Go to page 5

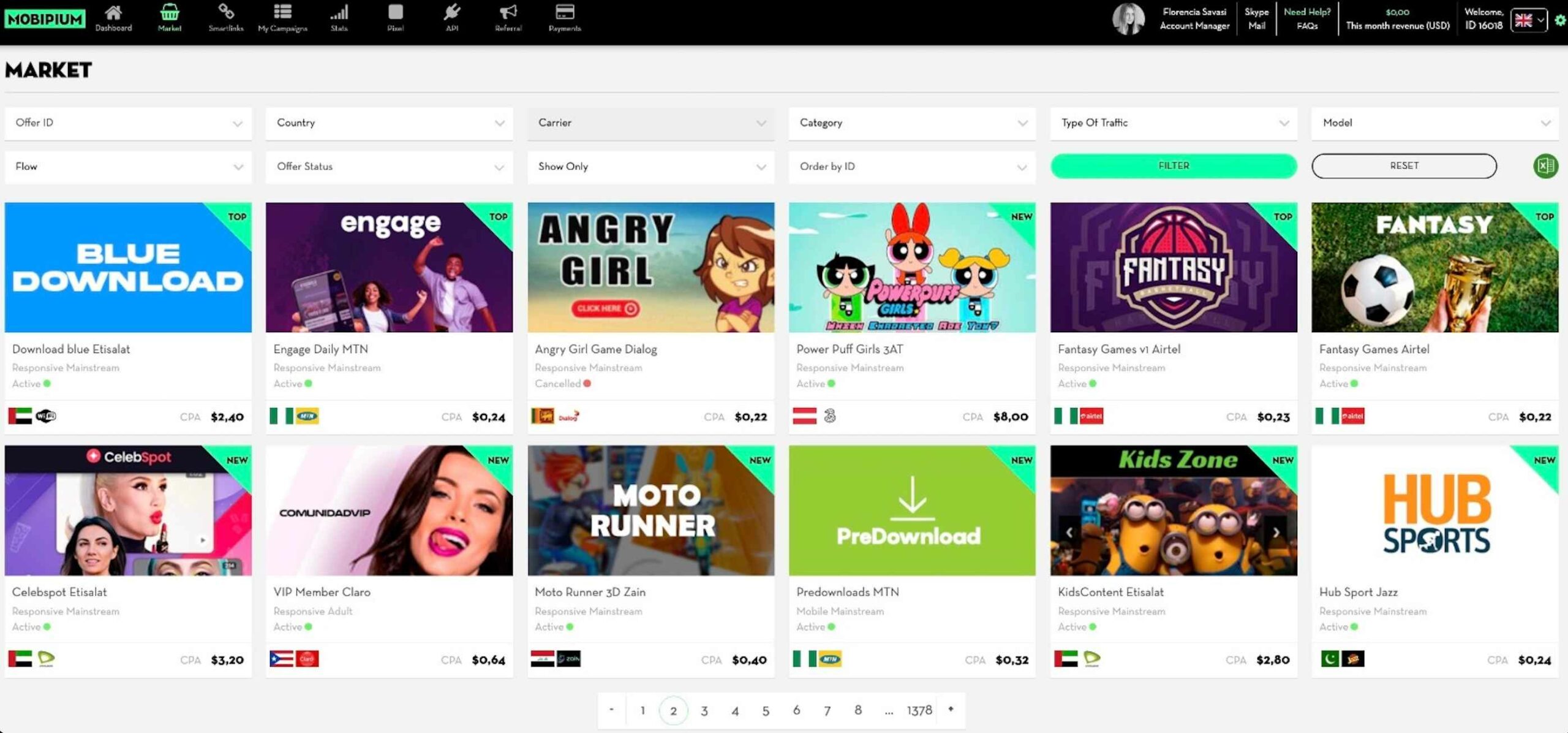tap(766, 710)
